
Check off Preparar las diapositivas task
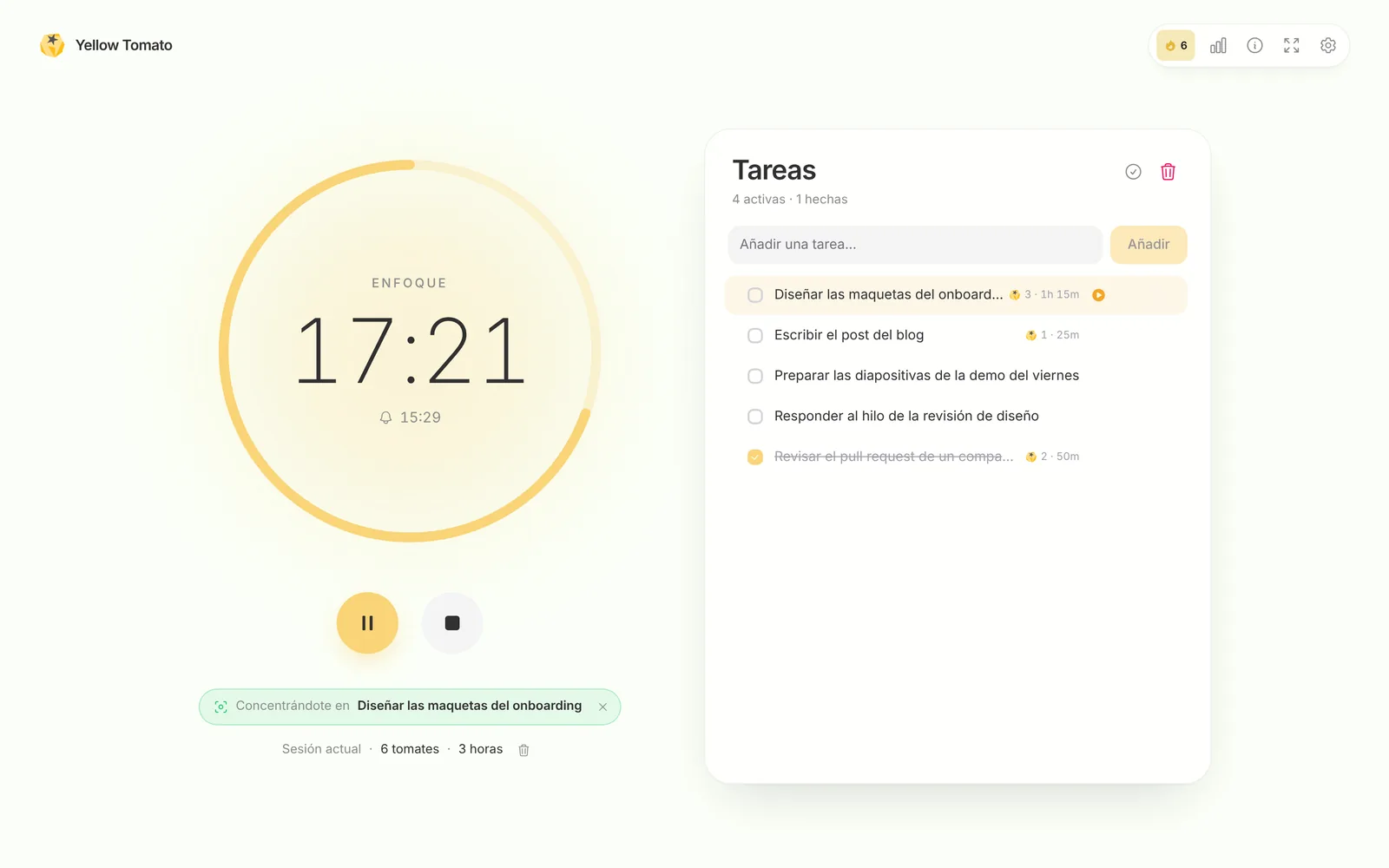click(755, 376)
